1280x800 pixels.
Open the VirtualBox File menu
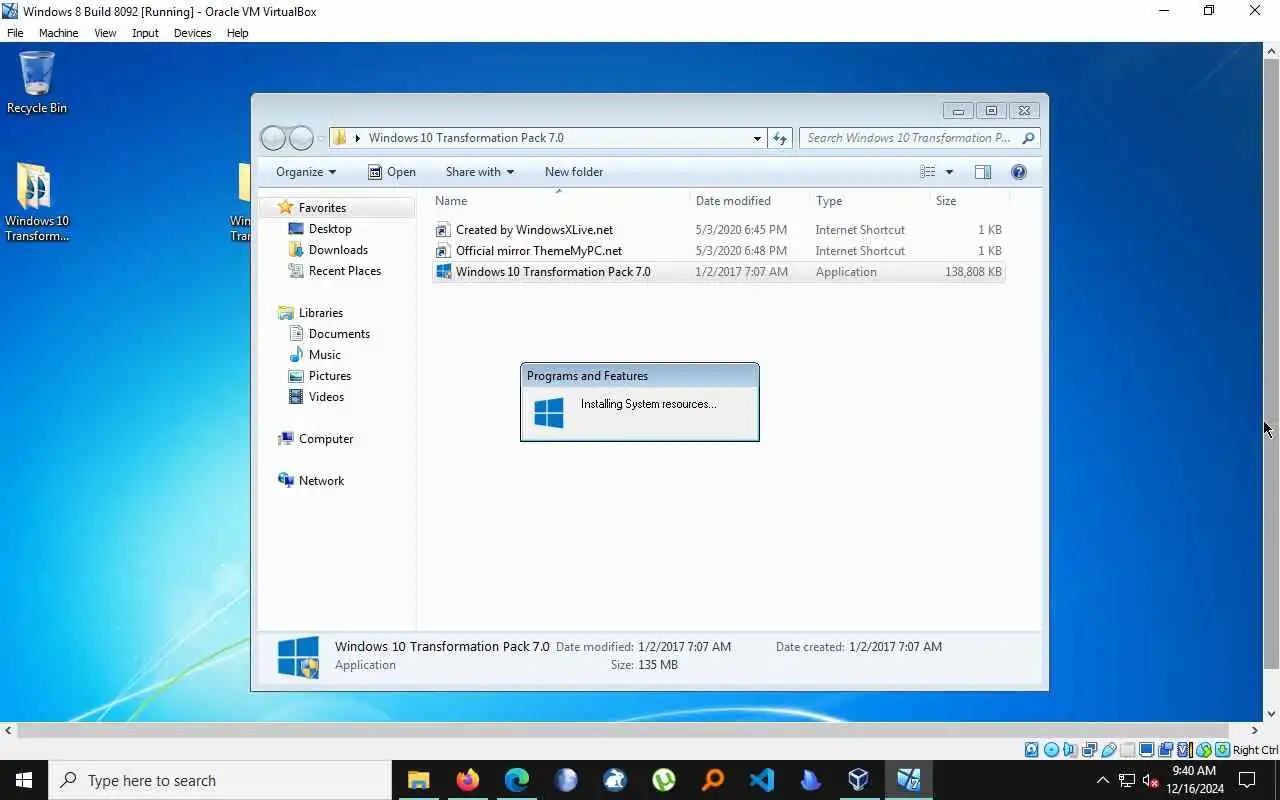point(15,33)
